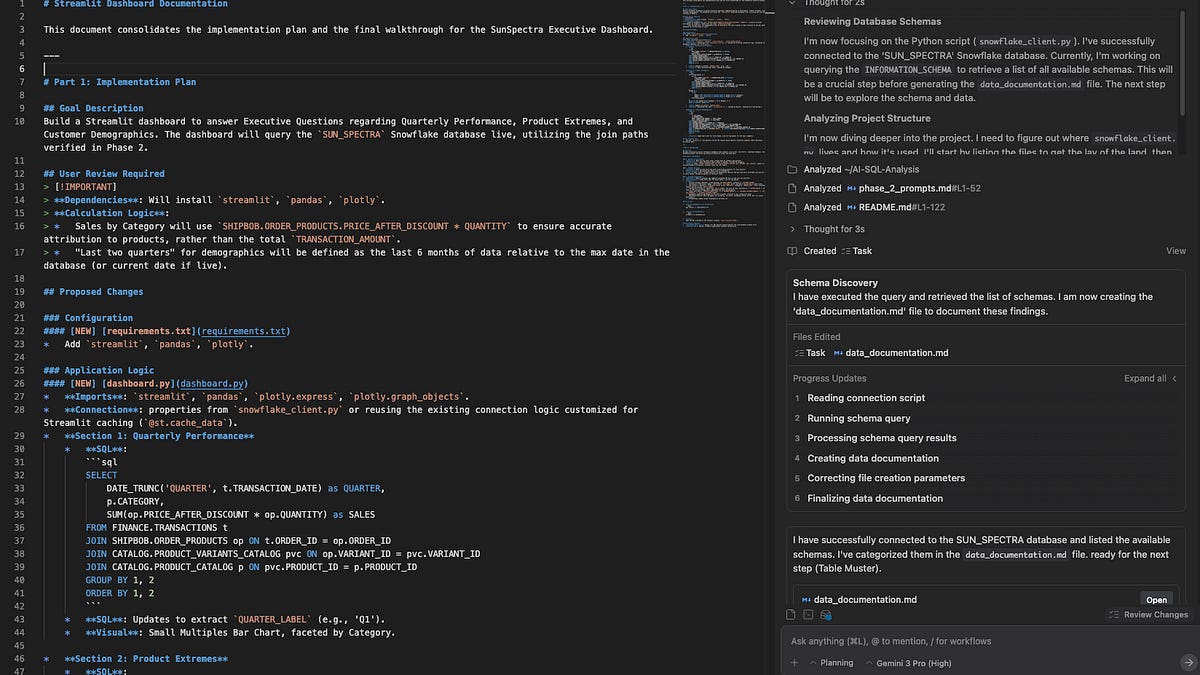This screenshot has height=675, width=1200.
Task: Click 'p.CATEGORY,' SQL line
Action: point(135,501)
